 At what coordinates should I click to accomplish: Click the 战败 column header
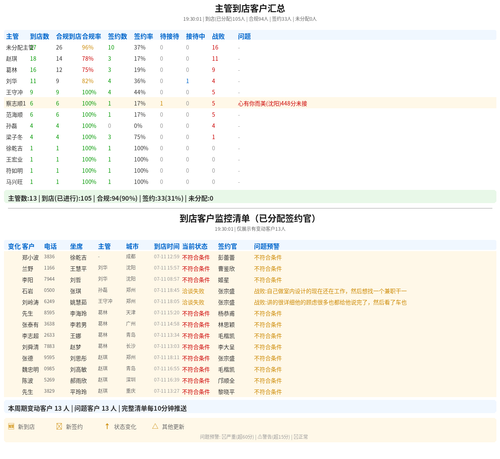click(218, 36)
